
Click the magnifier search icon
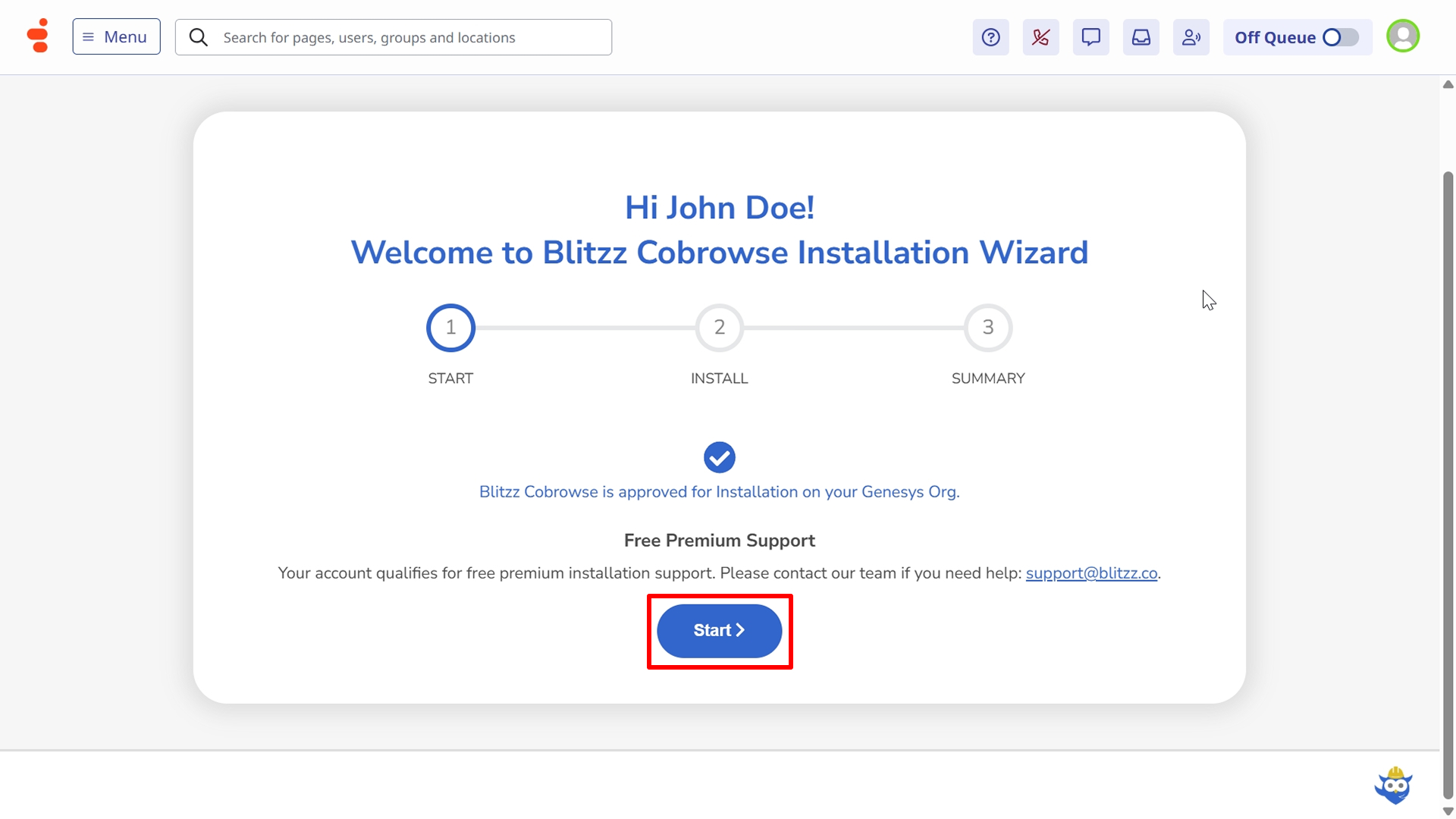[x=199, y=37]
